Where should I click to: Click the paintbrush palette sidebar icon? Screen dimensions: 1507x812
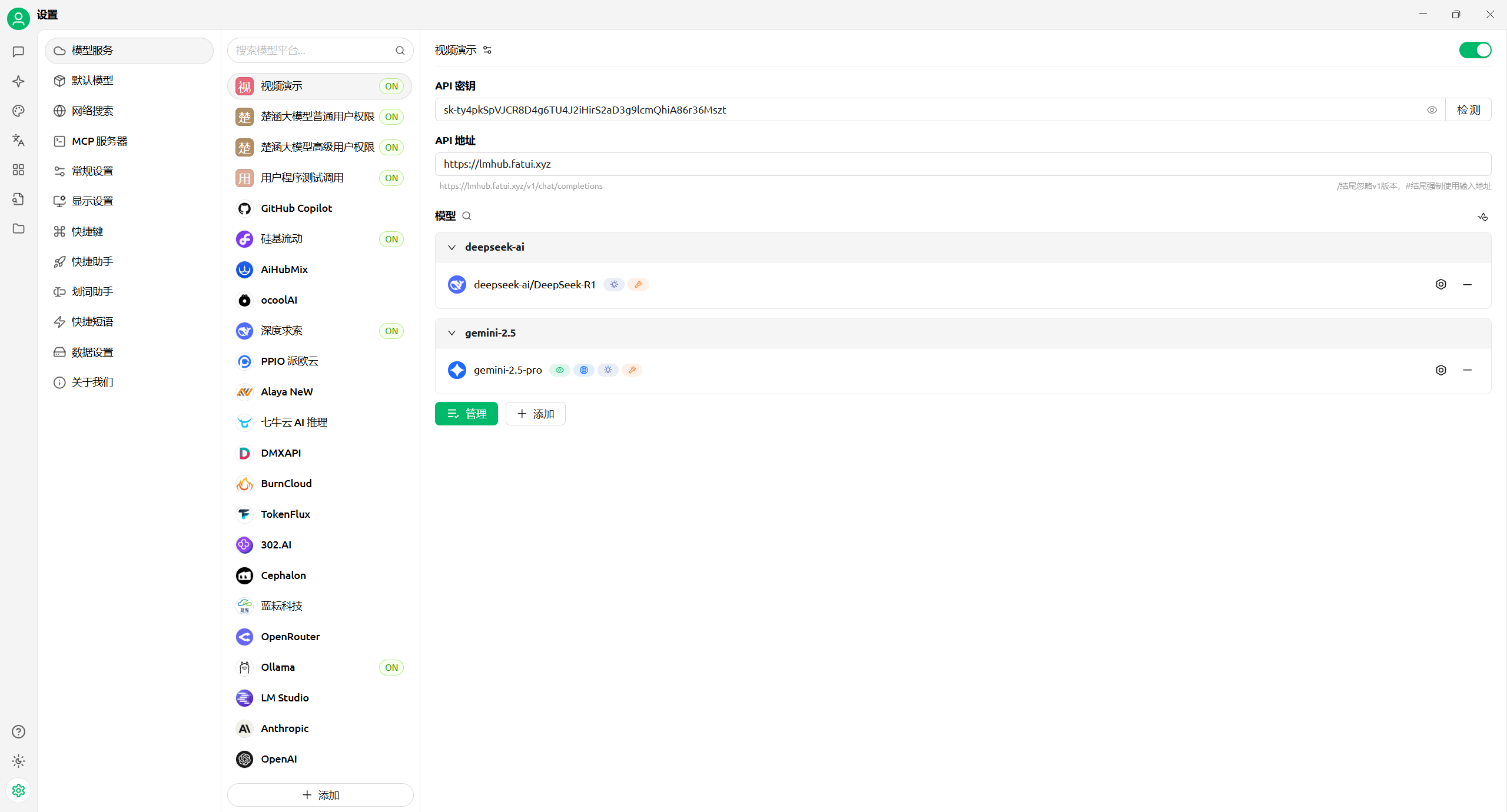[x=18, y=111]
